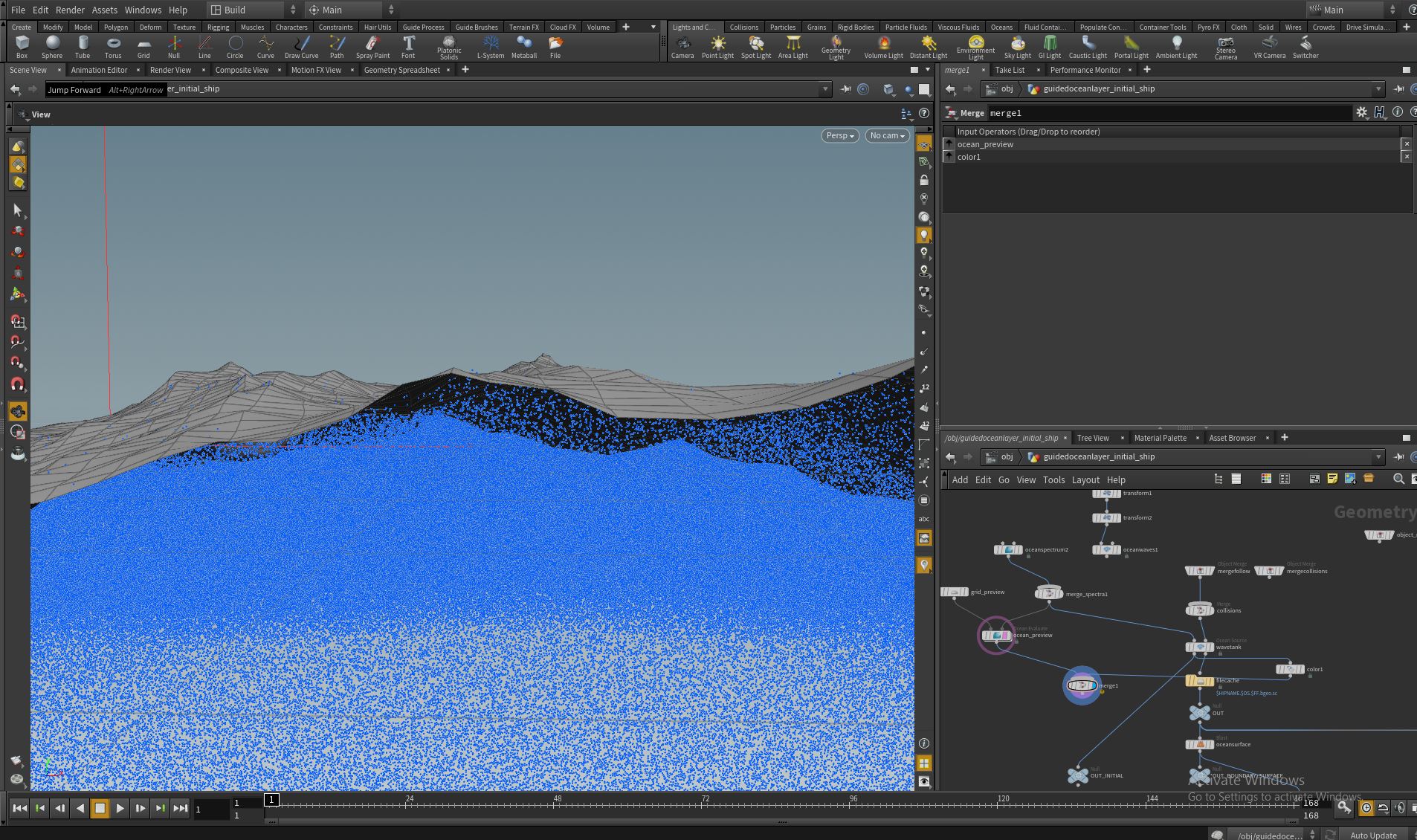Click the merge1 node name field

pyautogui.click(x=1169, y=113)
